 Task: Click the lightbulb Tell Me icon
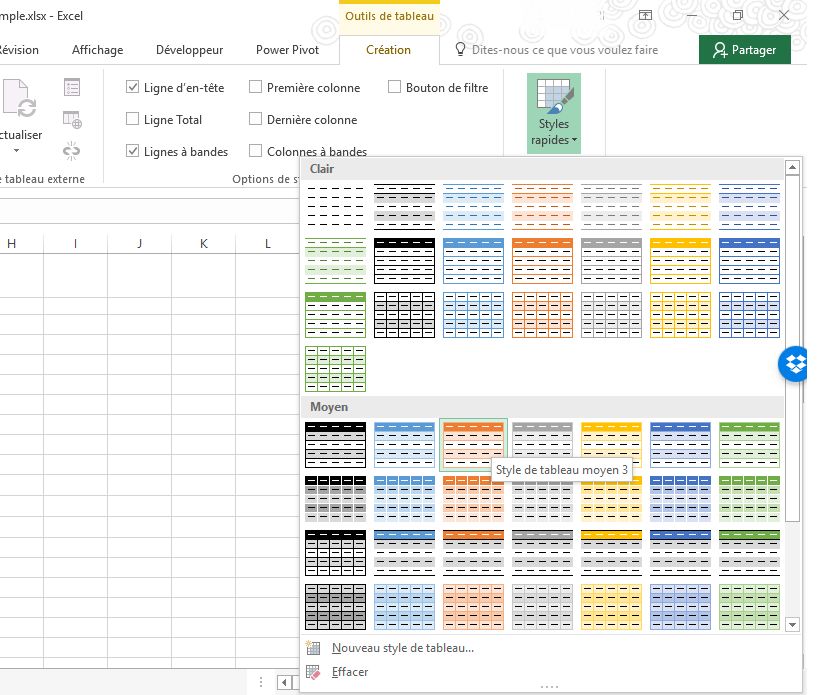point(460,50)
